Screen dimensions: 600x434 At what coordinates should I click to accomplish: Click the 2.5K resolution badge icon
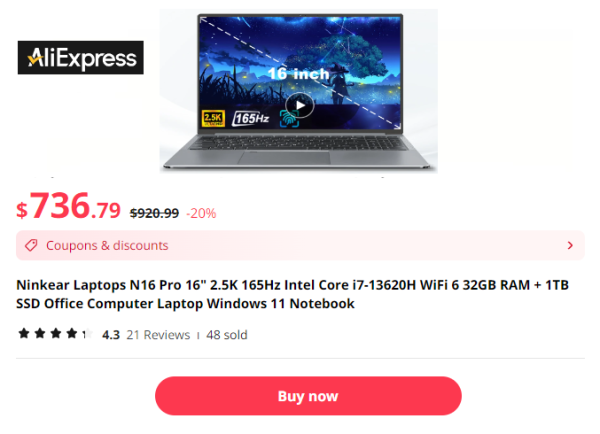click(x=213, y=118)
